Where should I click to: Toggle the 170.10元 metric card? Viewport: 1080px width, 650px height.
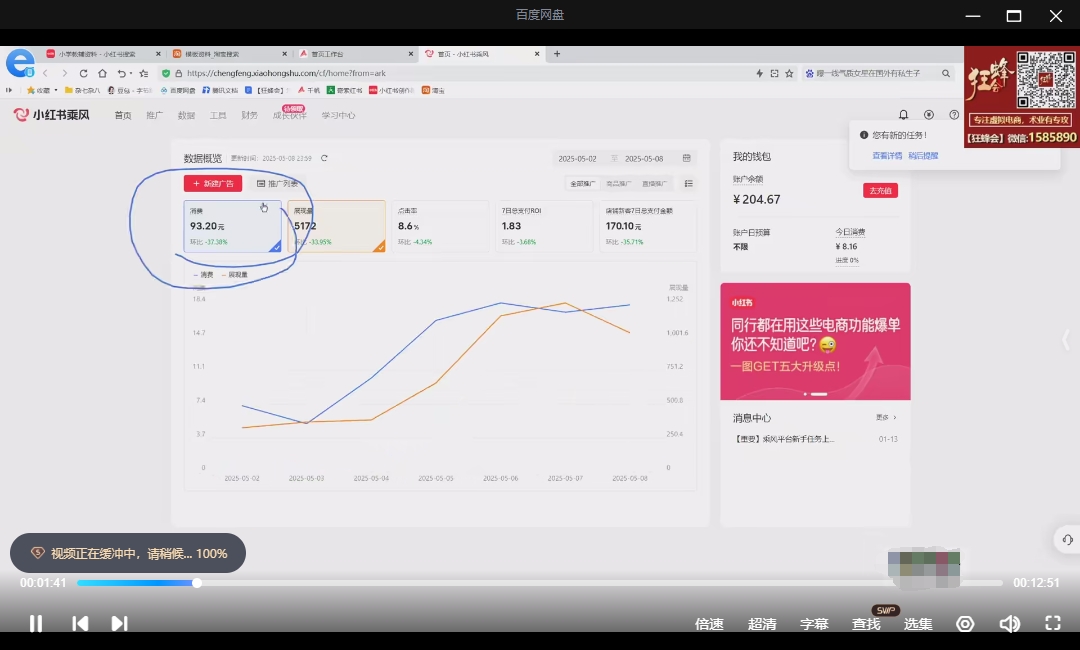point(648,226)
